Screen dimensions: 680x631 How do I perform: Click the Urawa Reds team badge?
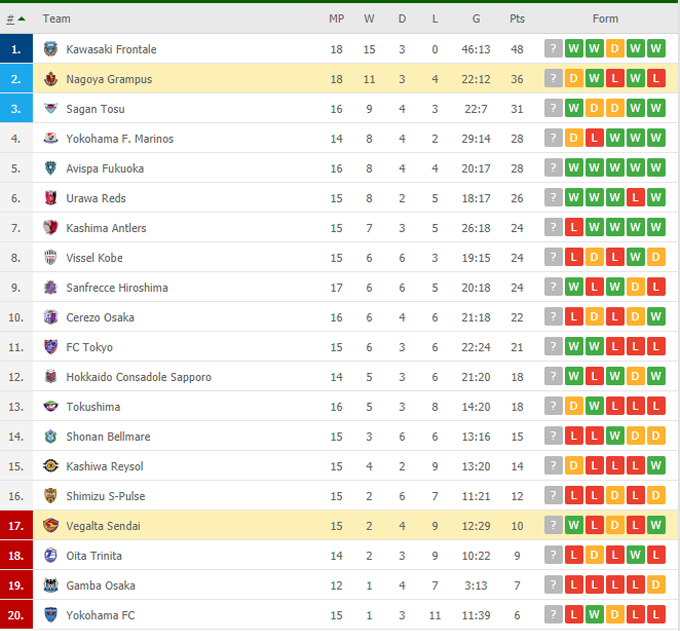pos(51,198)
